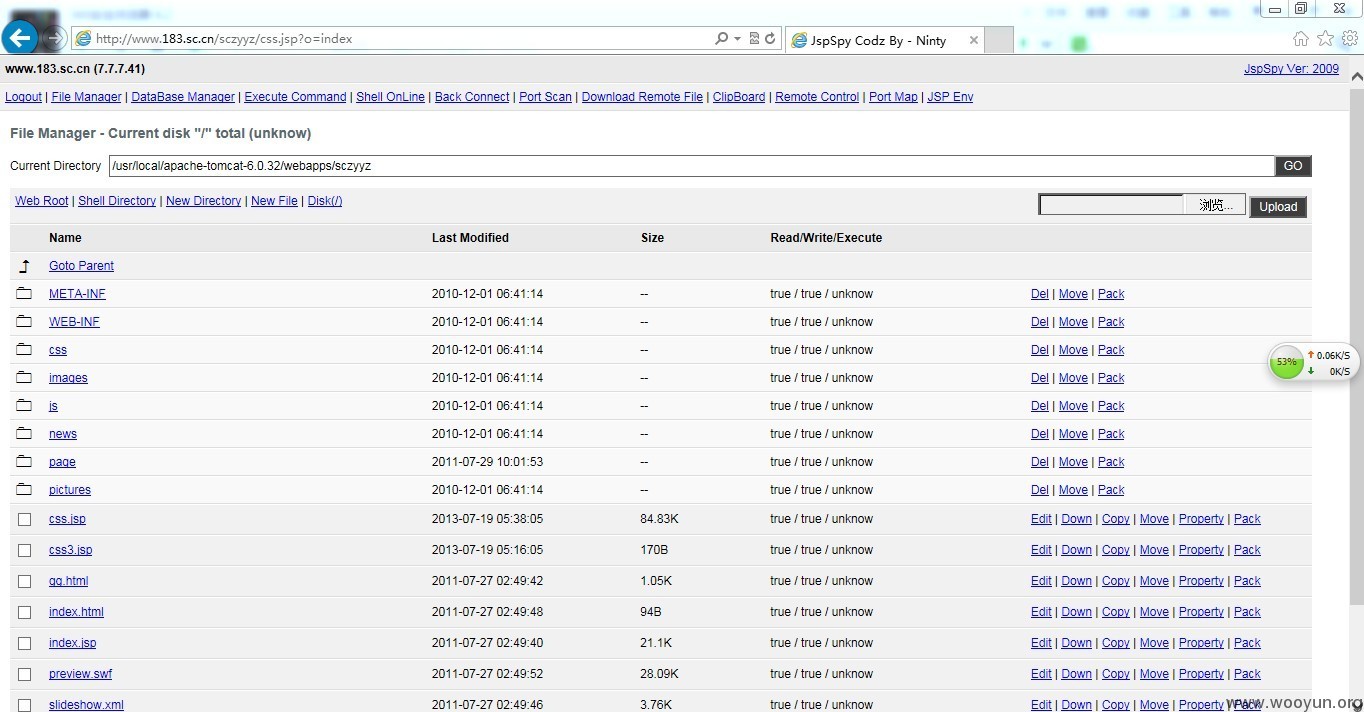Open File Manager in the top menu
The width and height of the screenshot is (1364, 712).
(86, 97)
